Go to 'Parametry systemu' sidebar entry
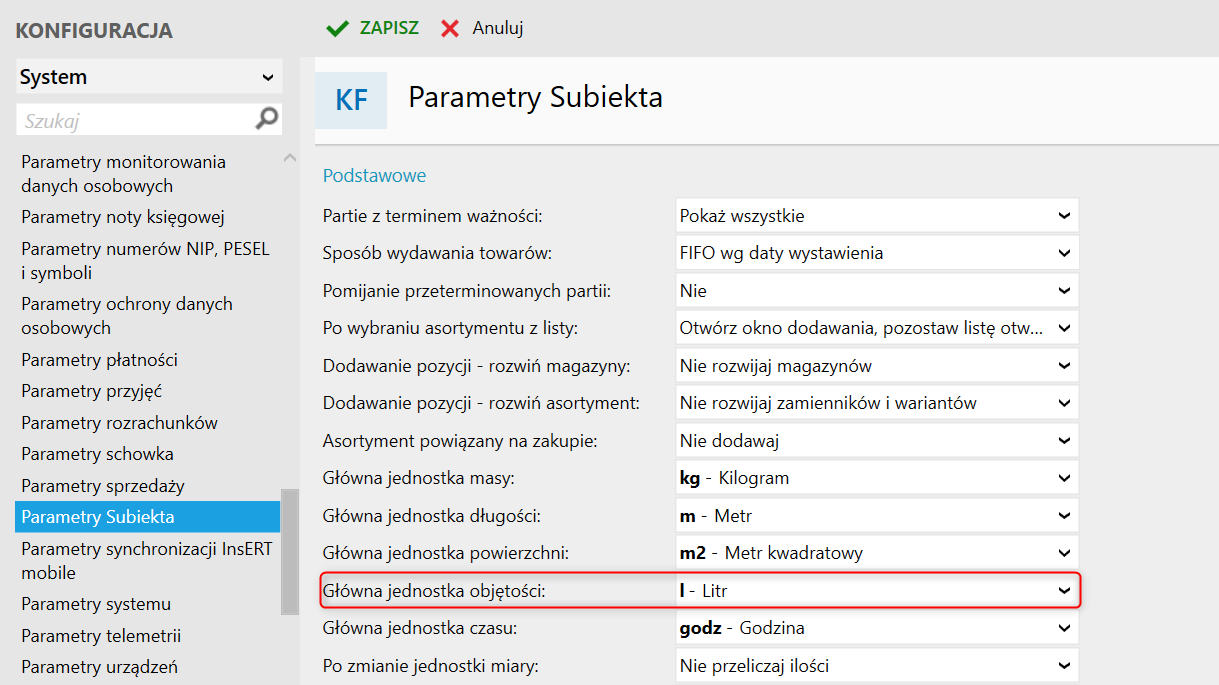Image resolution: width=1219 pixels, height=685 pixels. pos(96,604)
